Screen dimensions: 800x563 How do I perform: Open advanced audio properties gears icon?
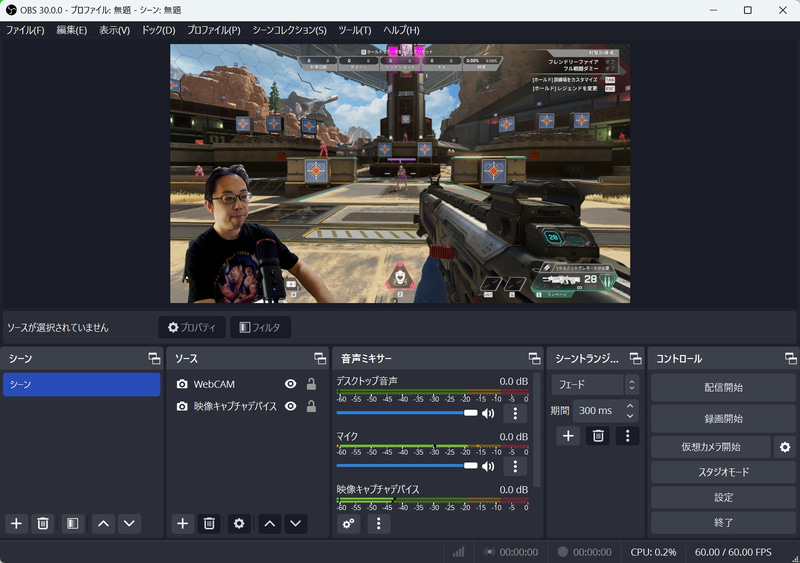(349, 523)
